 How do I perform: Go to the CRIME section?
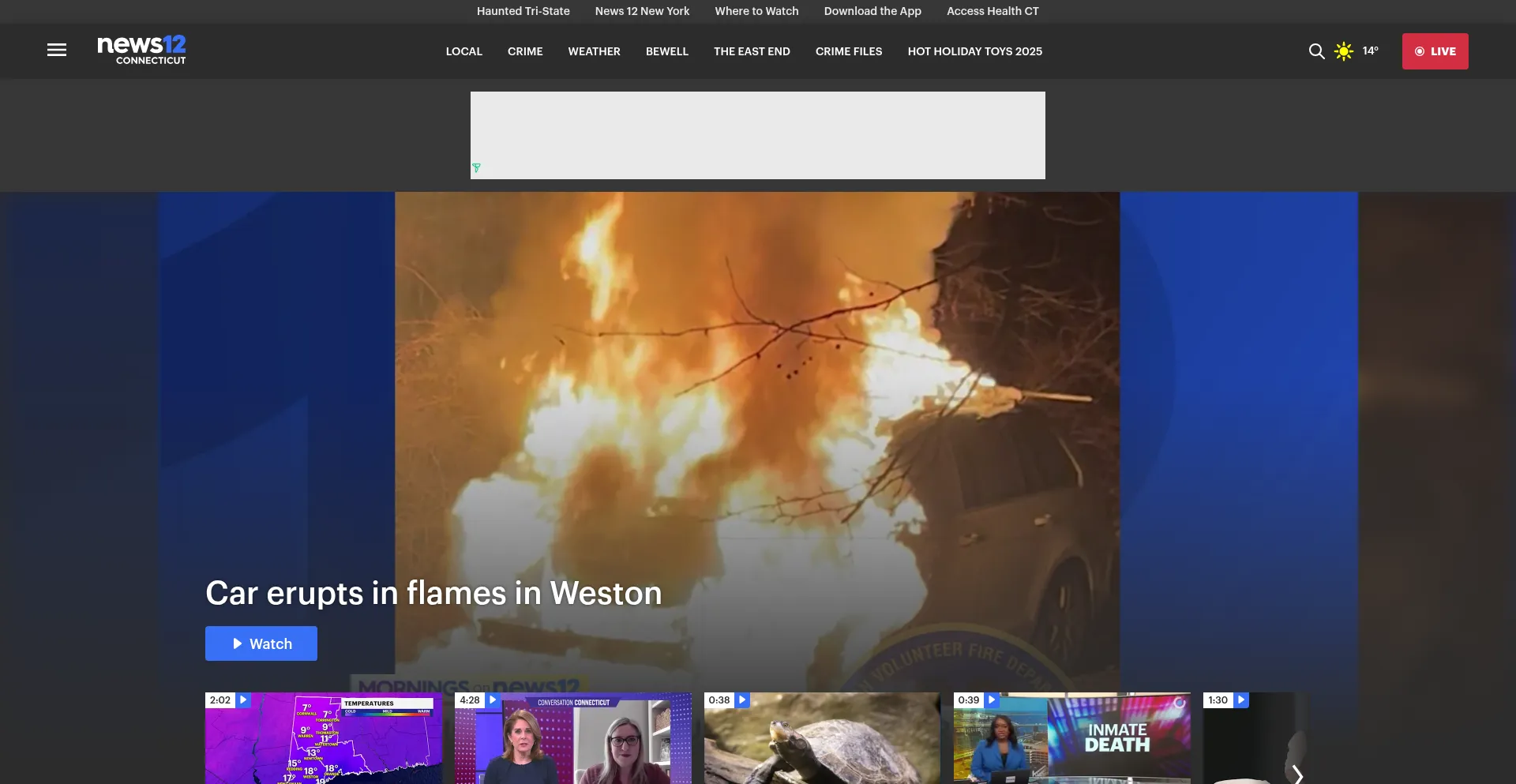(525, 51)
